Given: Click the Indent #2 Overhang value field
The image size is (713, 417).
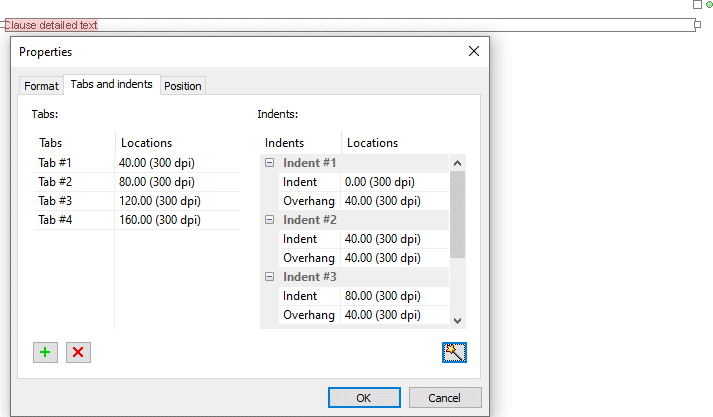Looking at the screenshot, I should pos(392,258).
